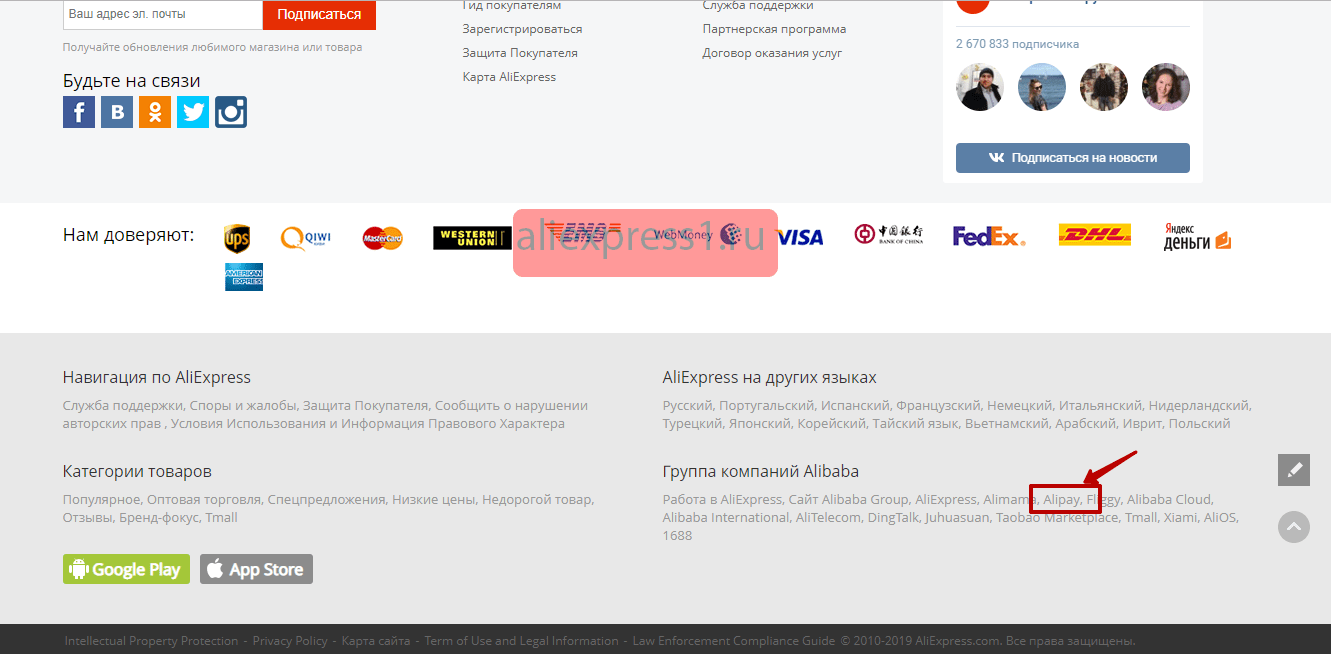
Task: Click the back-to-top arrow button
Action: click(x=1294, y=527)
